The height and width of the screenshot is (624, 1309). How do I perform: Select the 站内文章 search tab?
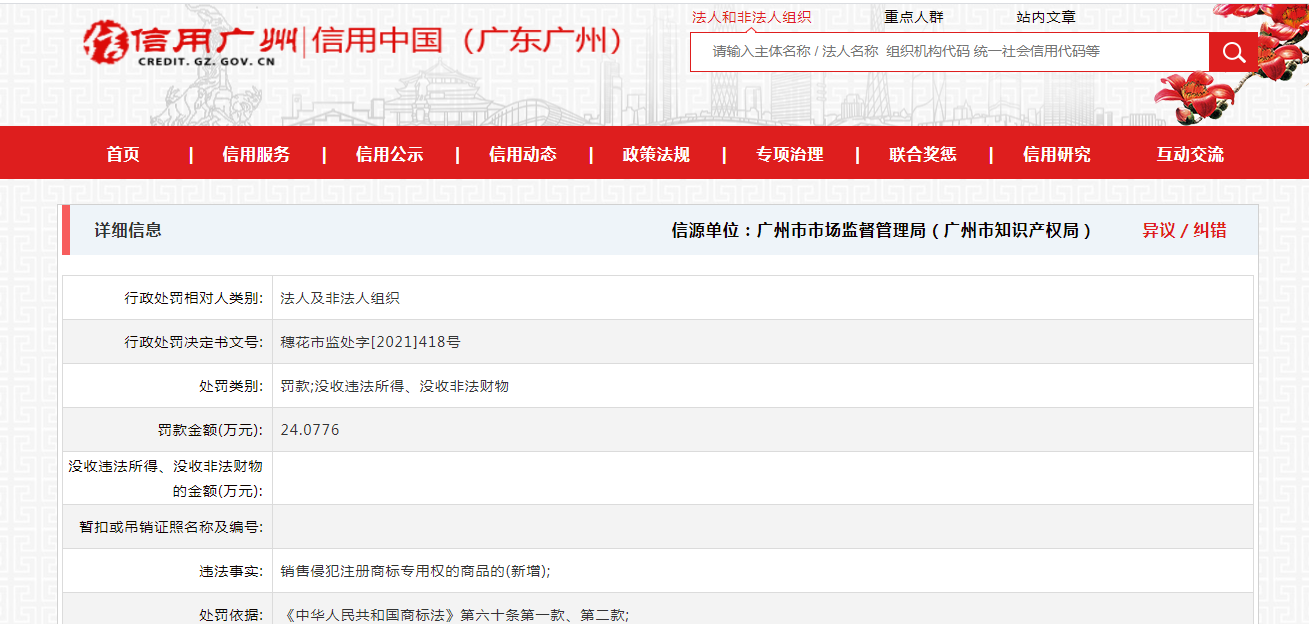pos(1046,17)
